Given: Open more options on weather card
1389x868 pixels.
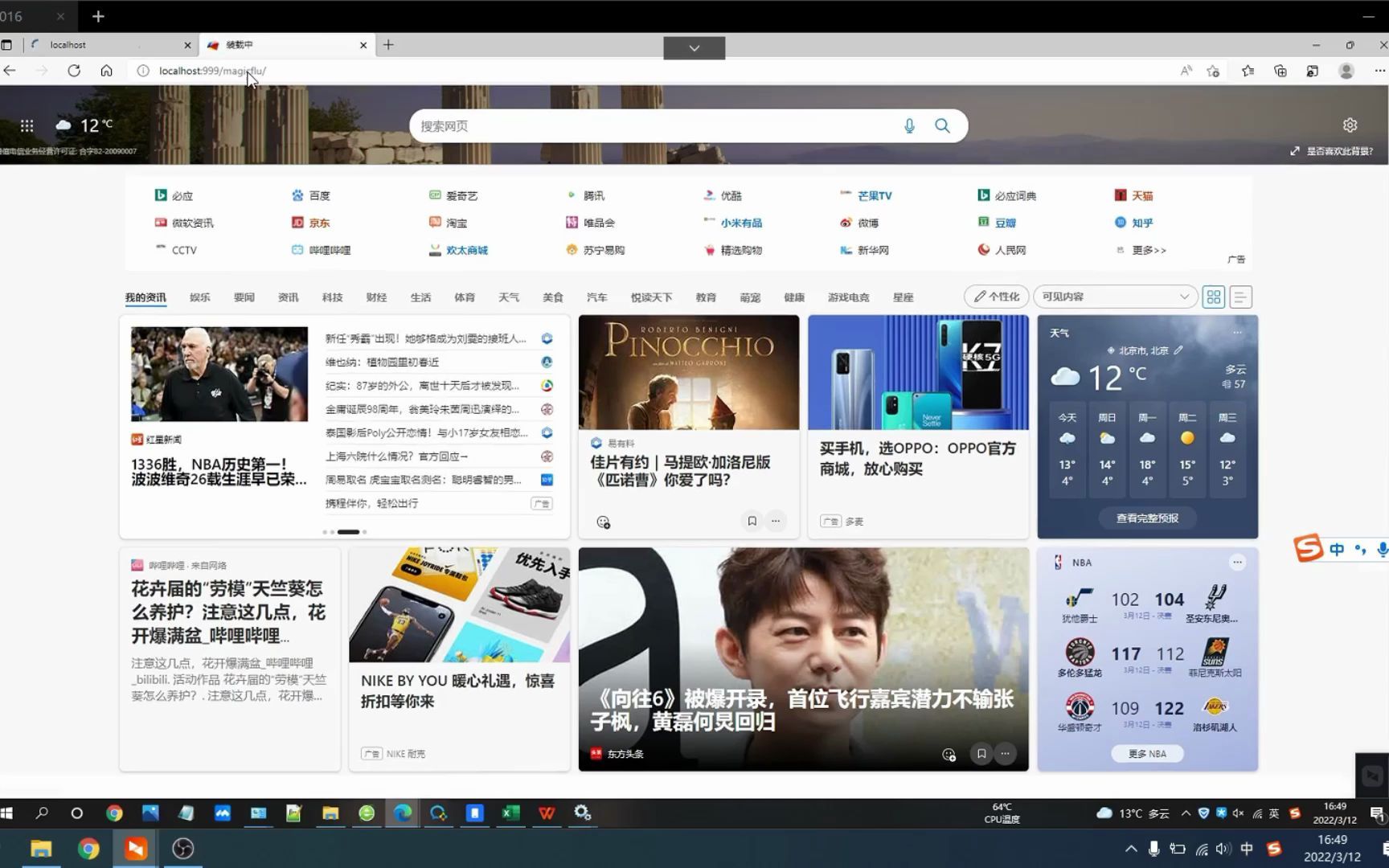Looking at the screenshot, I should click(1237, 332).
